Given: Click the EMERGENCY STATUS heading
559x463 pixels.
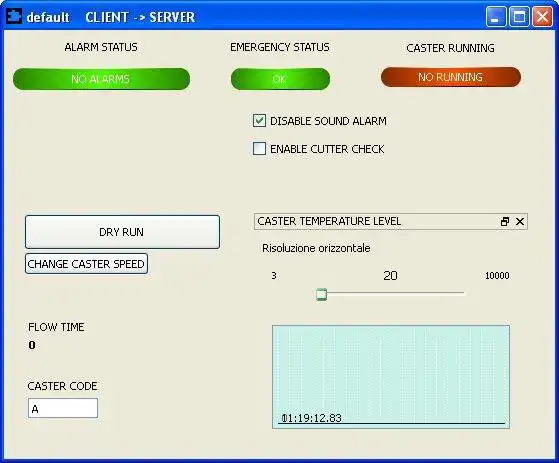Looking at the screenshot, I should pyautogui.click(x=280, y=47).
